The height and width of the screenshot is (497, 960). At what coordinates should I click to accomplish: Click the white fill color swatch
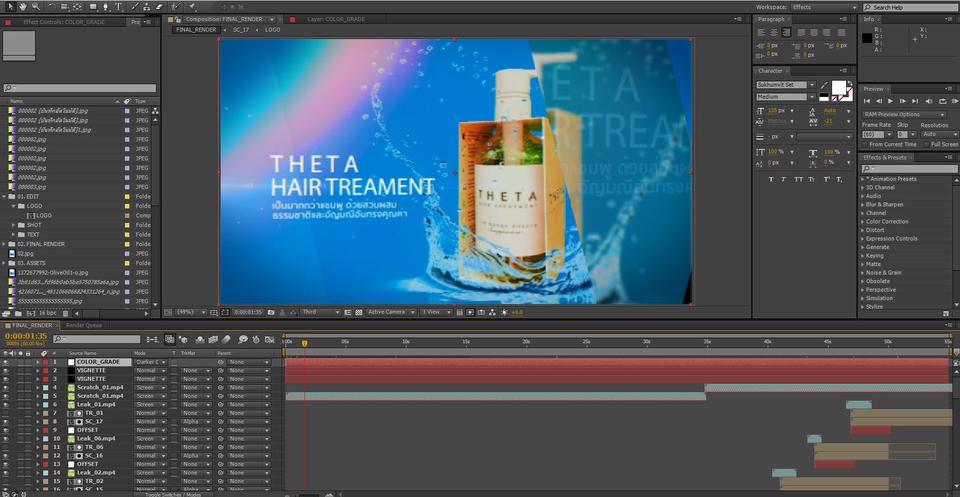click(838, 87)
